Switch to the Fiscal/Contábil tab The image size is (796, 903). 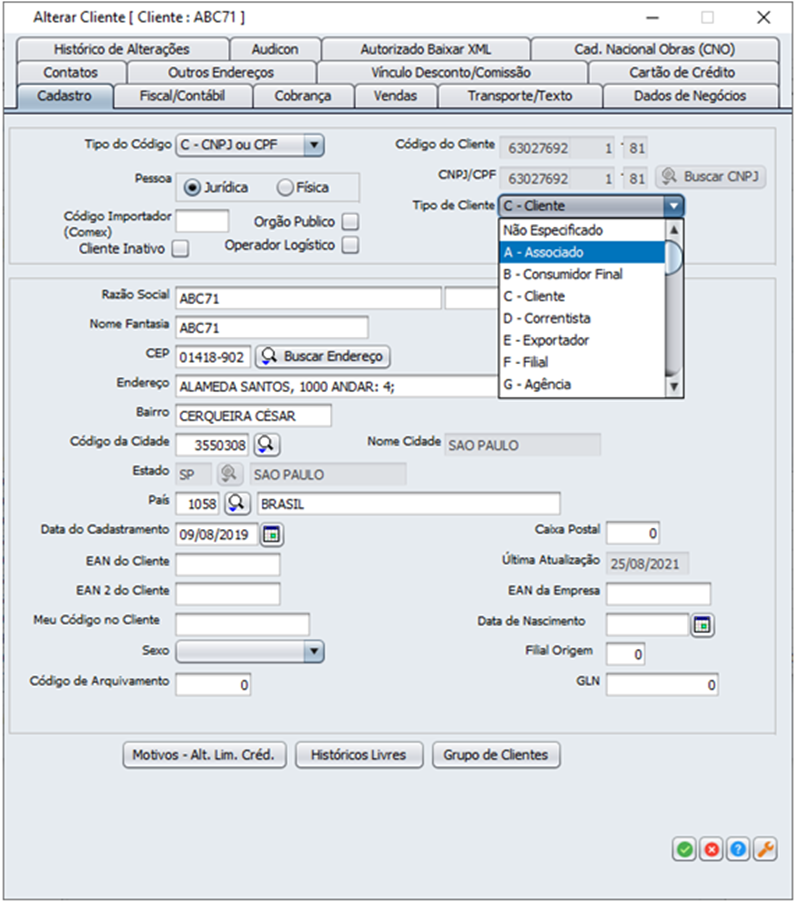pyautogui.click(x=183, y=96)
